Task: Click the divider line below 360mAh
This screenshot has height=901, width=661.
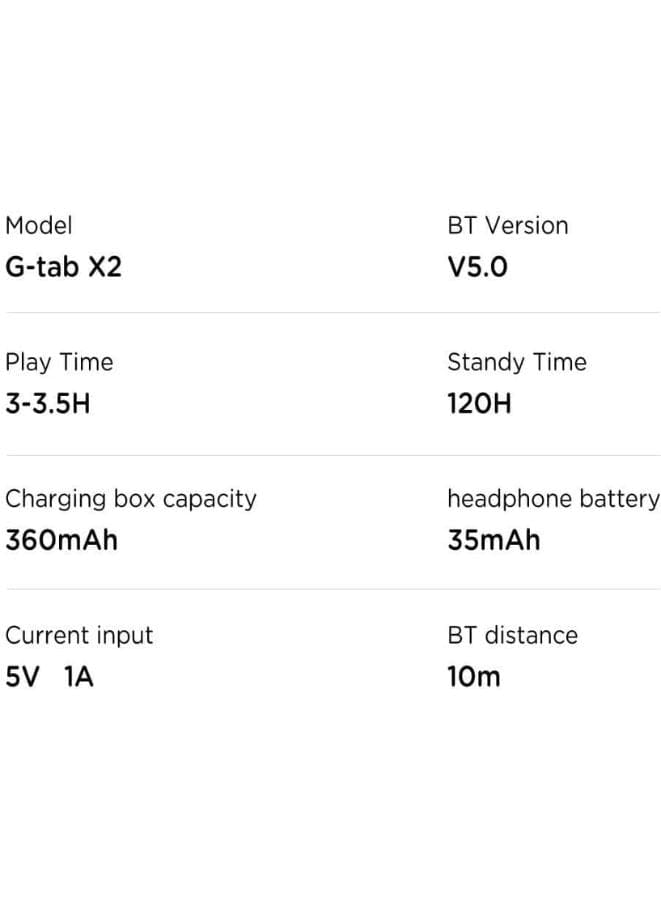Action: [x=330, y=589]
